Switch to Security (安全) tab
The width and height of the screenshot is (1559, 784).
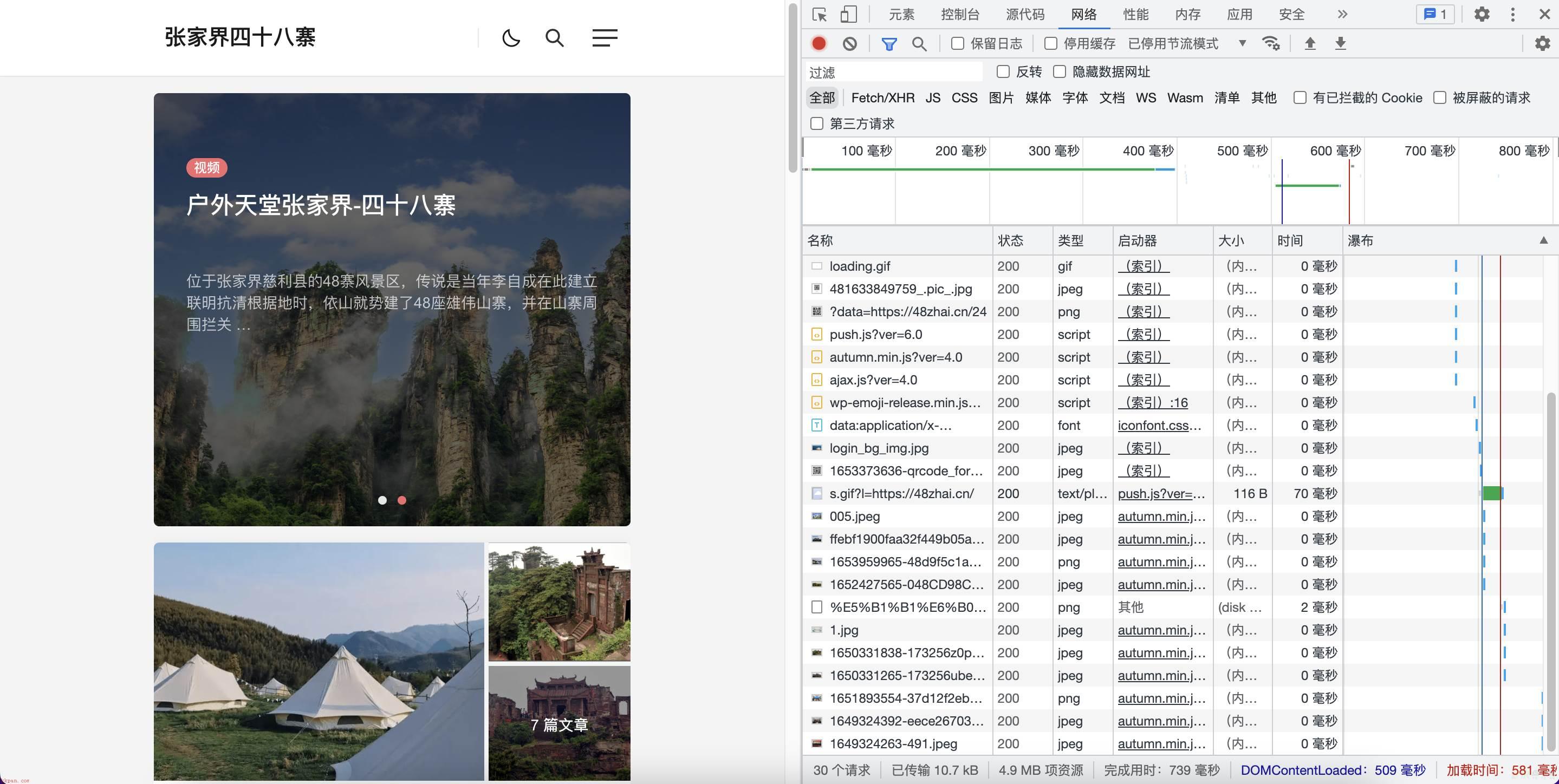click(1291, 14)
